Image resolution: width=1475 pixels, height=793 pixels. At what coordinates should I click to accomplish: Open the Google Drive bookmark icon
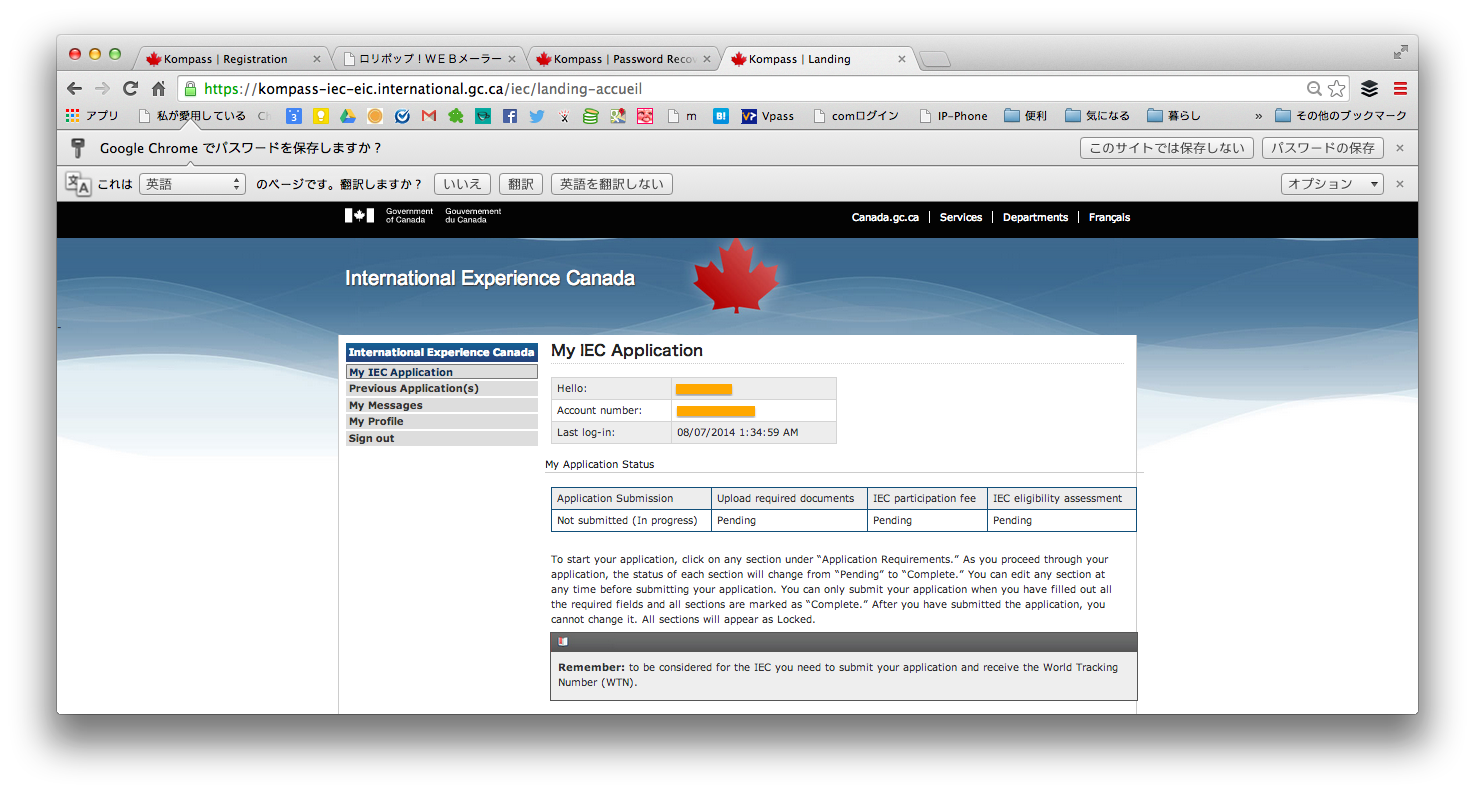(348, 116)
